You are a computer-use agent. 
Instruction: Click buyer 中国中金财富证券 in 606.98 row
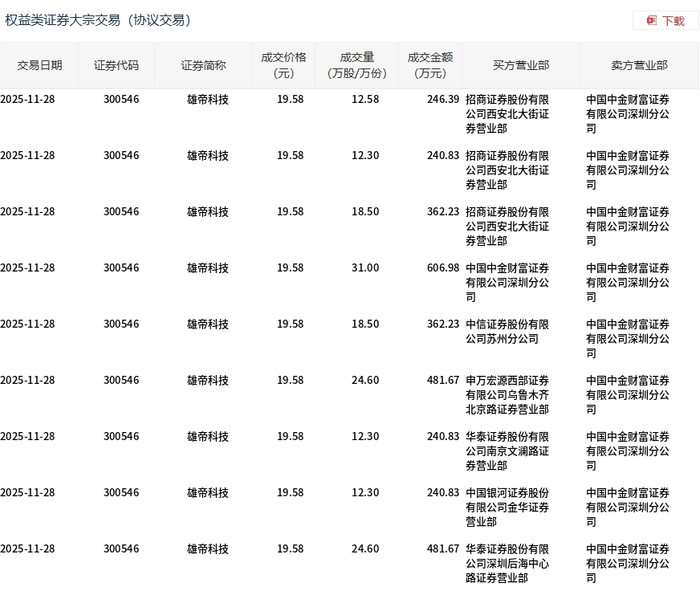[x=507, y=282]
